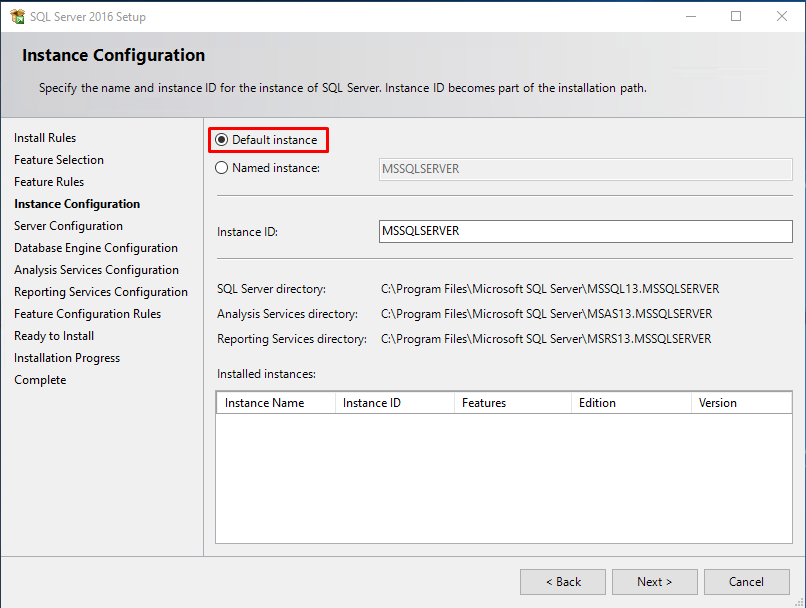
Task: Click the Edition column header
Action: coord(631,403)
